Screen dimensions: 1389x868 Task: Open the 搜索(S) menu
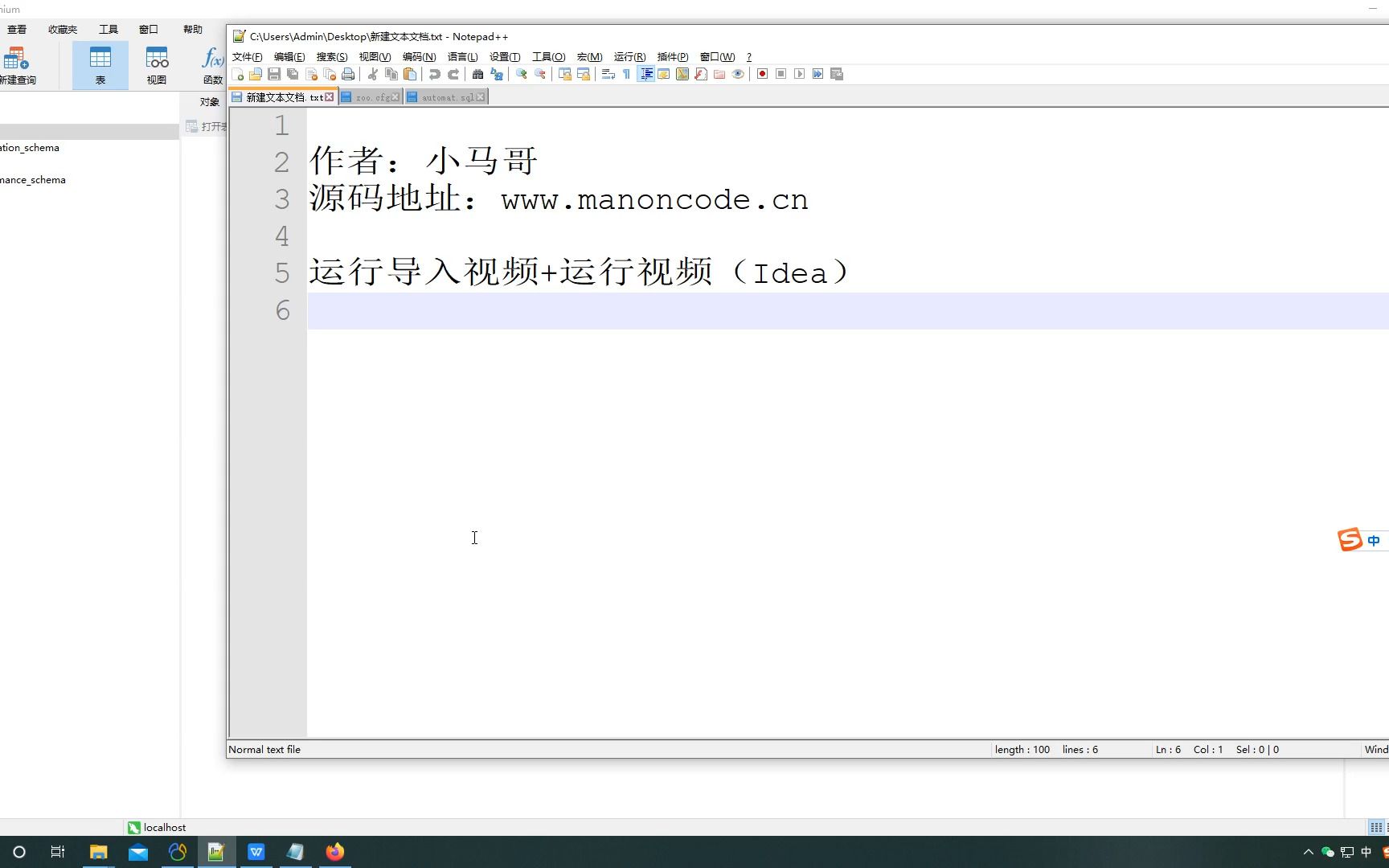332,57
